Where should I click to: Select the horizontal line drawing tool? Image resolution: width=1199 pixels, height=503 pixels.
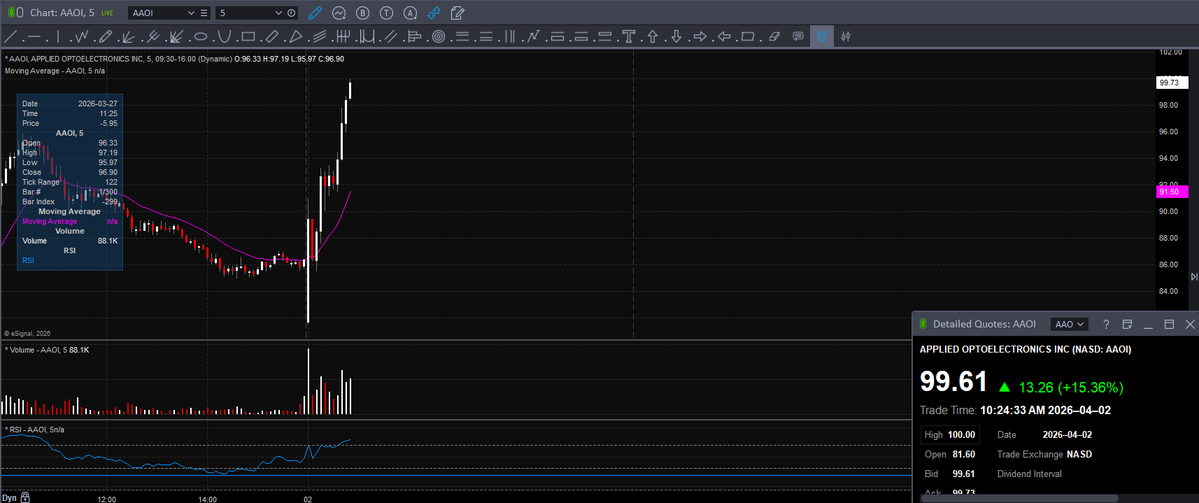tap(34, 37)
